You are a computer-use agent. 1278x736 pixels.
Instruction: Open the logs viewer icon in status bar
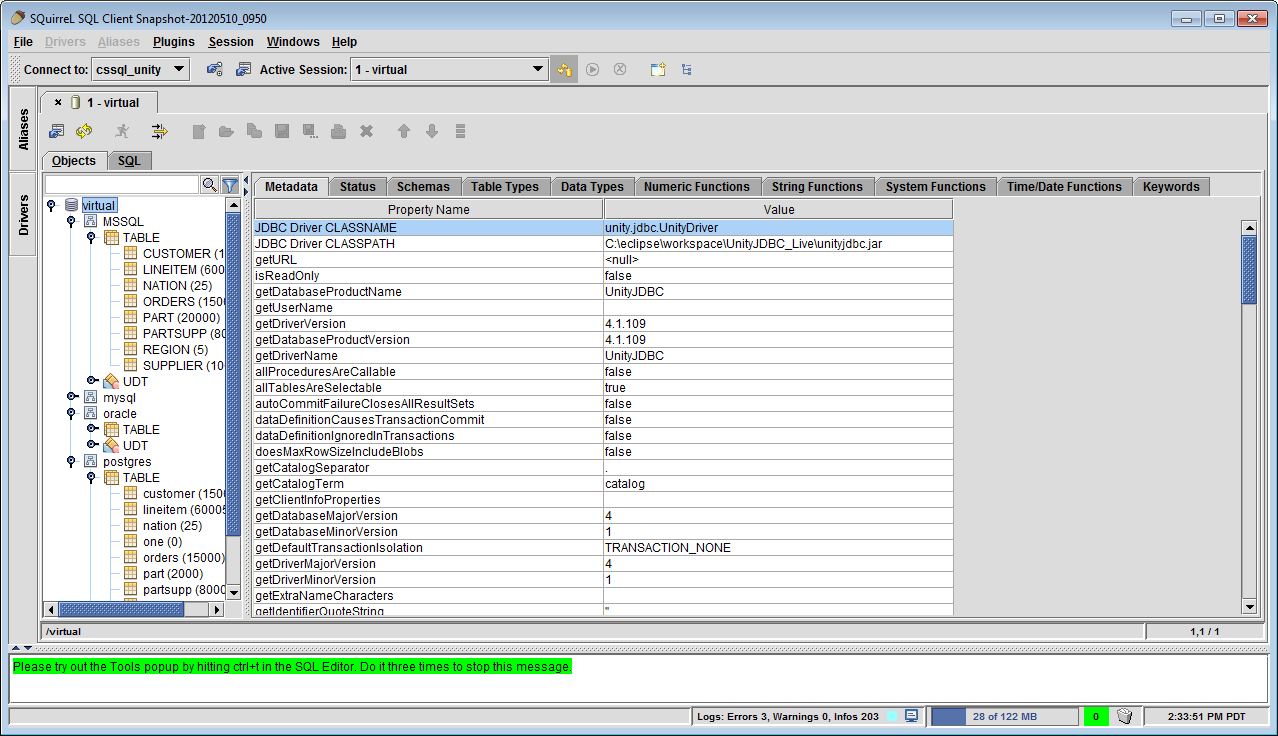click(x=911, y=716)
